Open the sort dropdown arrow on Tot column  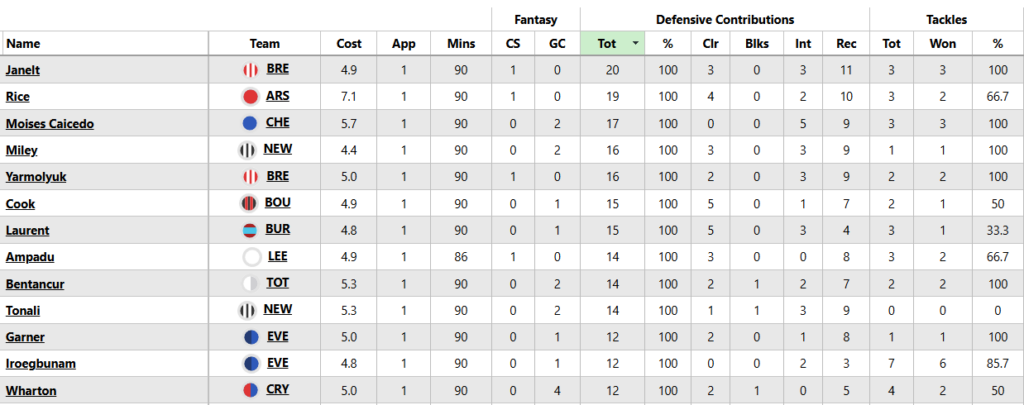636,44
